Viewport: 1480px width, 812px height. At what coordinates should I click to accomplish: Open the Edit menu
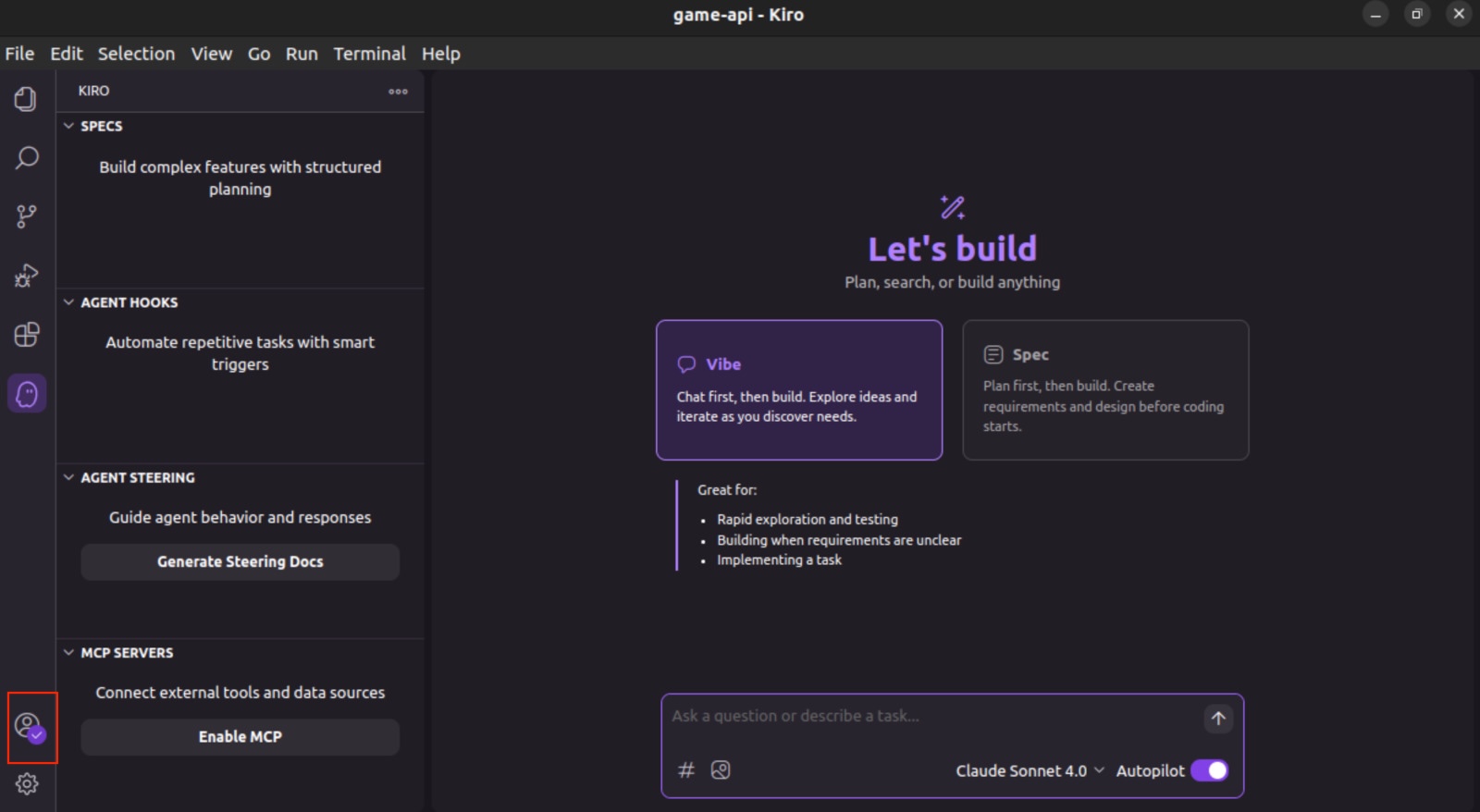pos(67,54)
